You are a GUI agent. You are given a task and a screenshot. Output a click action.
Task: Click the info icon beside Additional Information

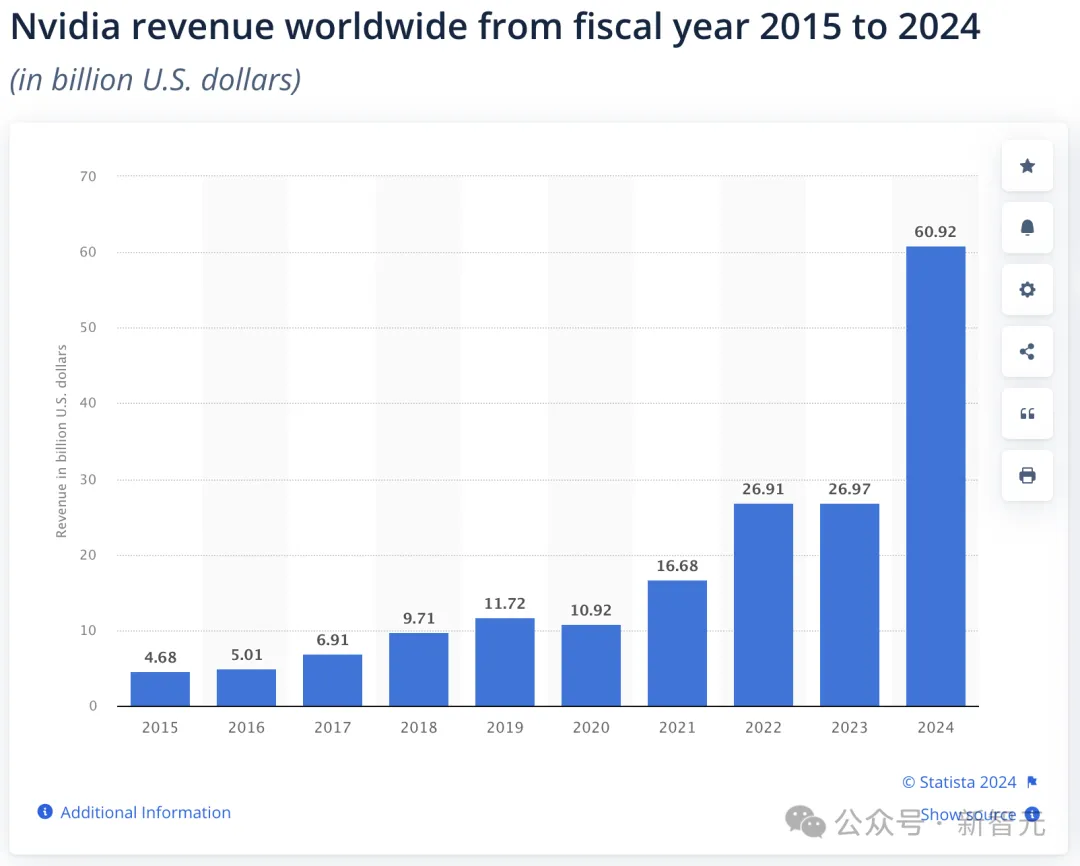45,812
